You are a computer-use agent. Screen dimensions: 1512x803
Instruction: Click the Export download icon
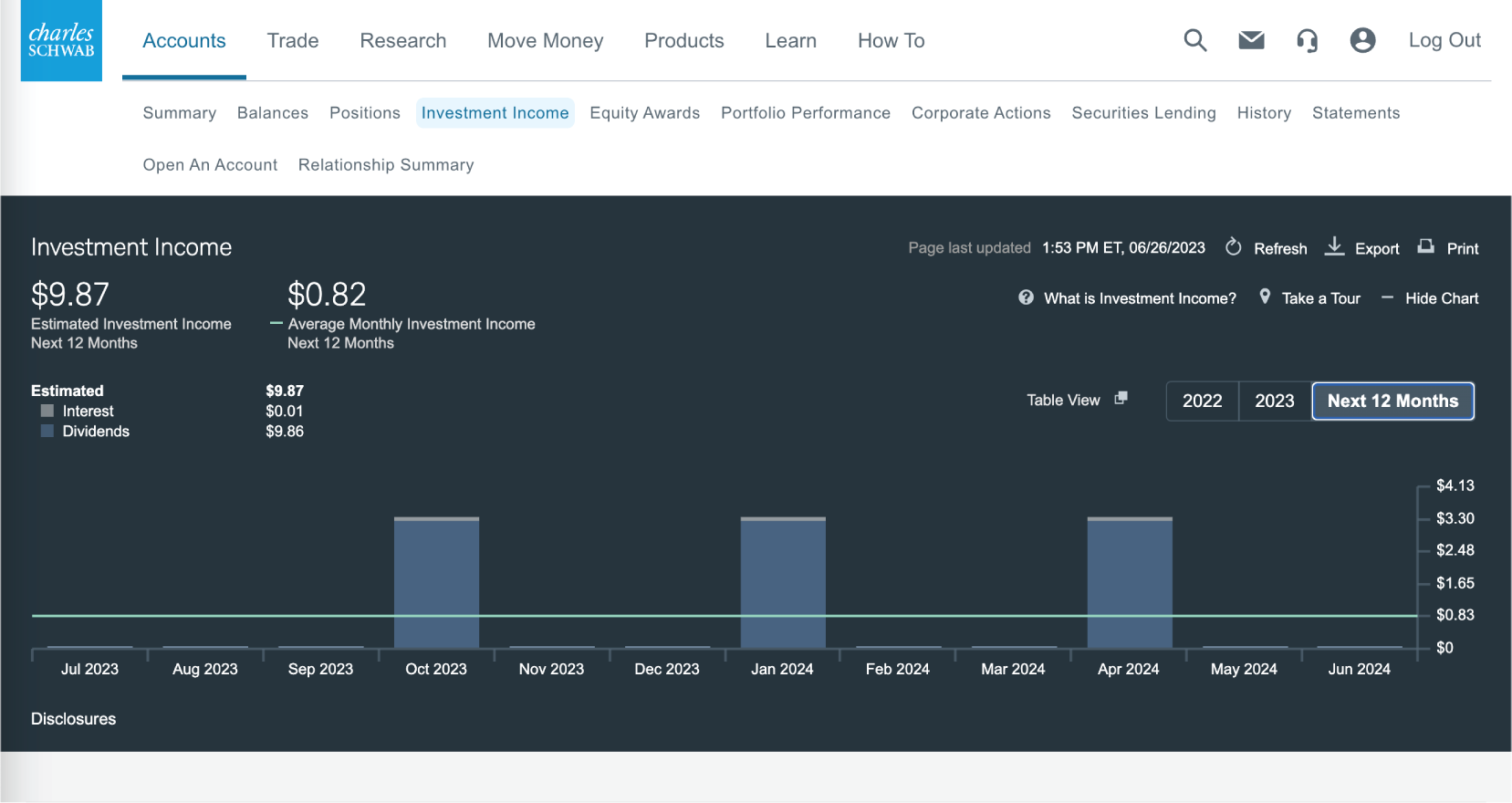[1334, 246]
